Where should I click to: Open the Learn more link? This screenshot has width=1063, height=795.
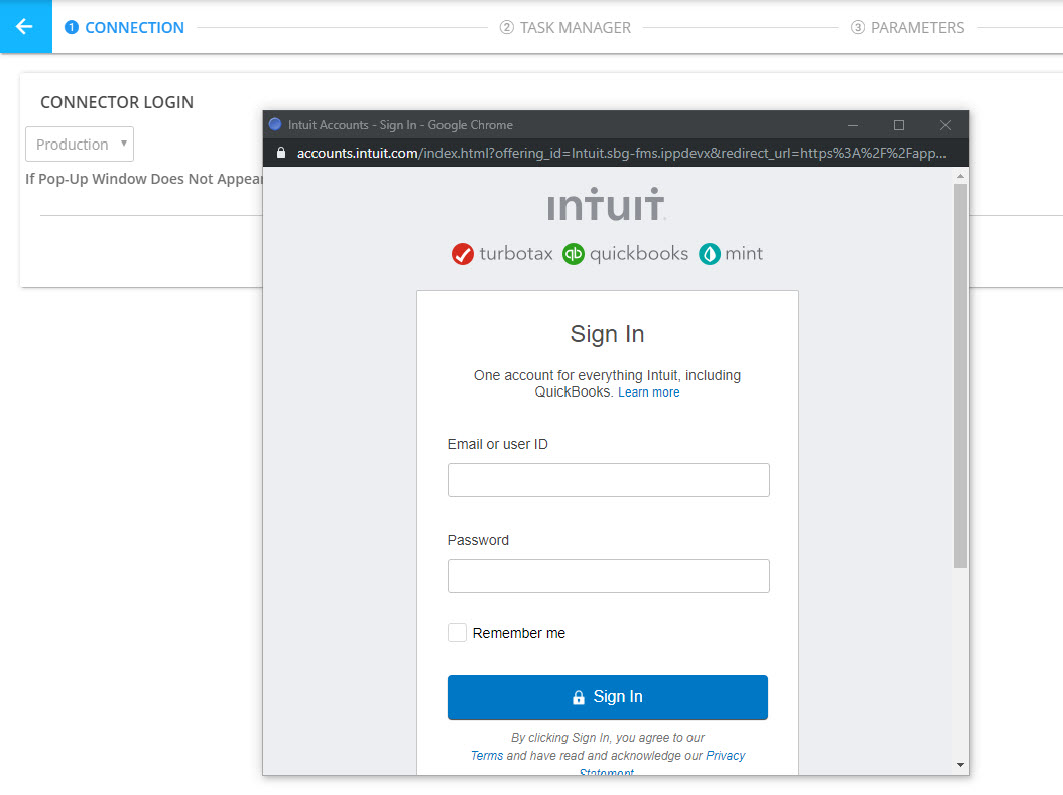click(x=648, y=393)
